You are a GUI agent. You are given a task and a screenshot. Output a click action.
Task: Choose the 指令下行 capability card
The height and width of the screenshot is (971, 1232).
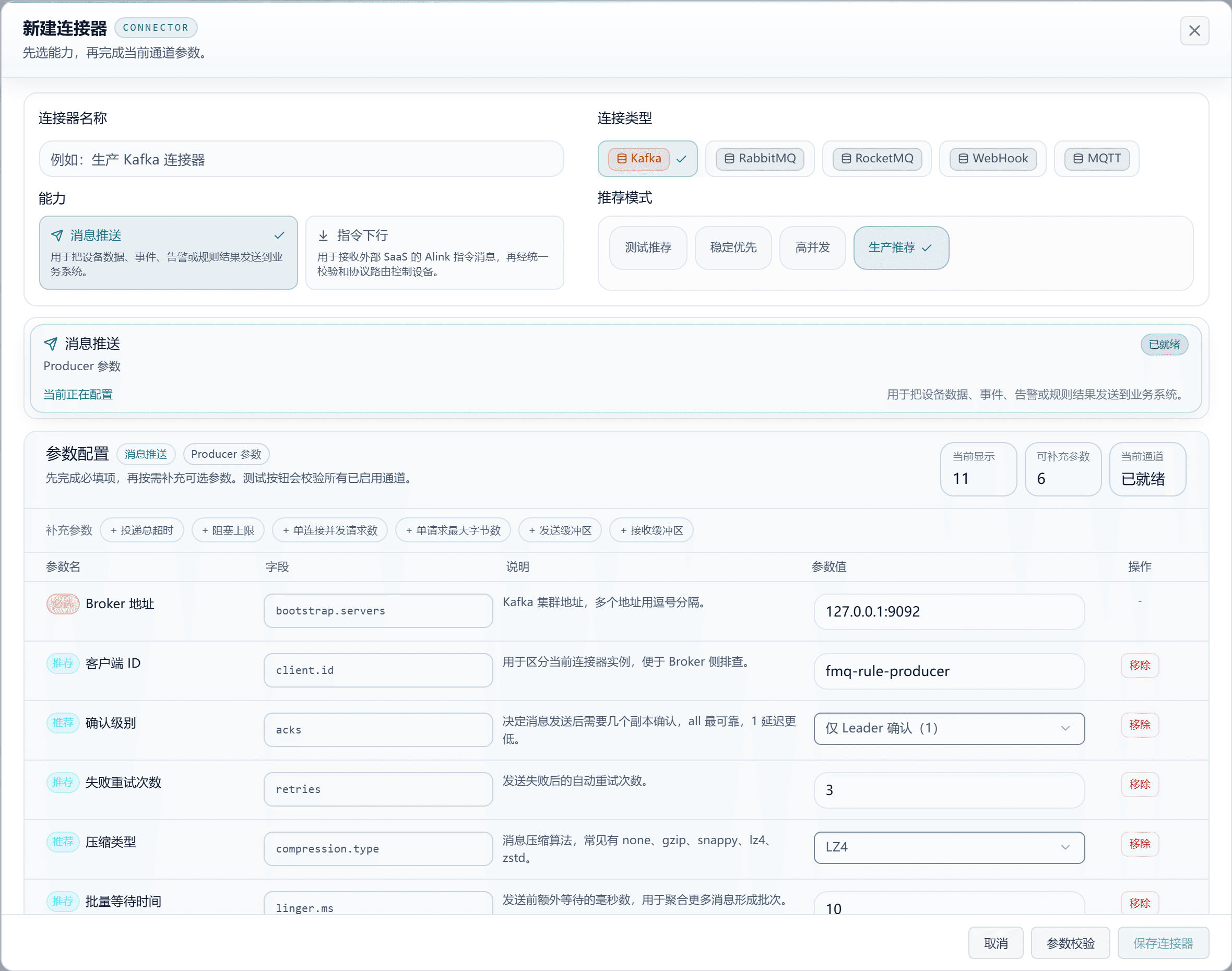[x=435, y=253]
